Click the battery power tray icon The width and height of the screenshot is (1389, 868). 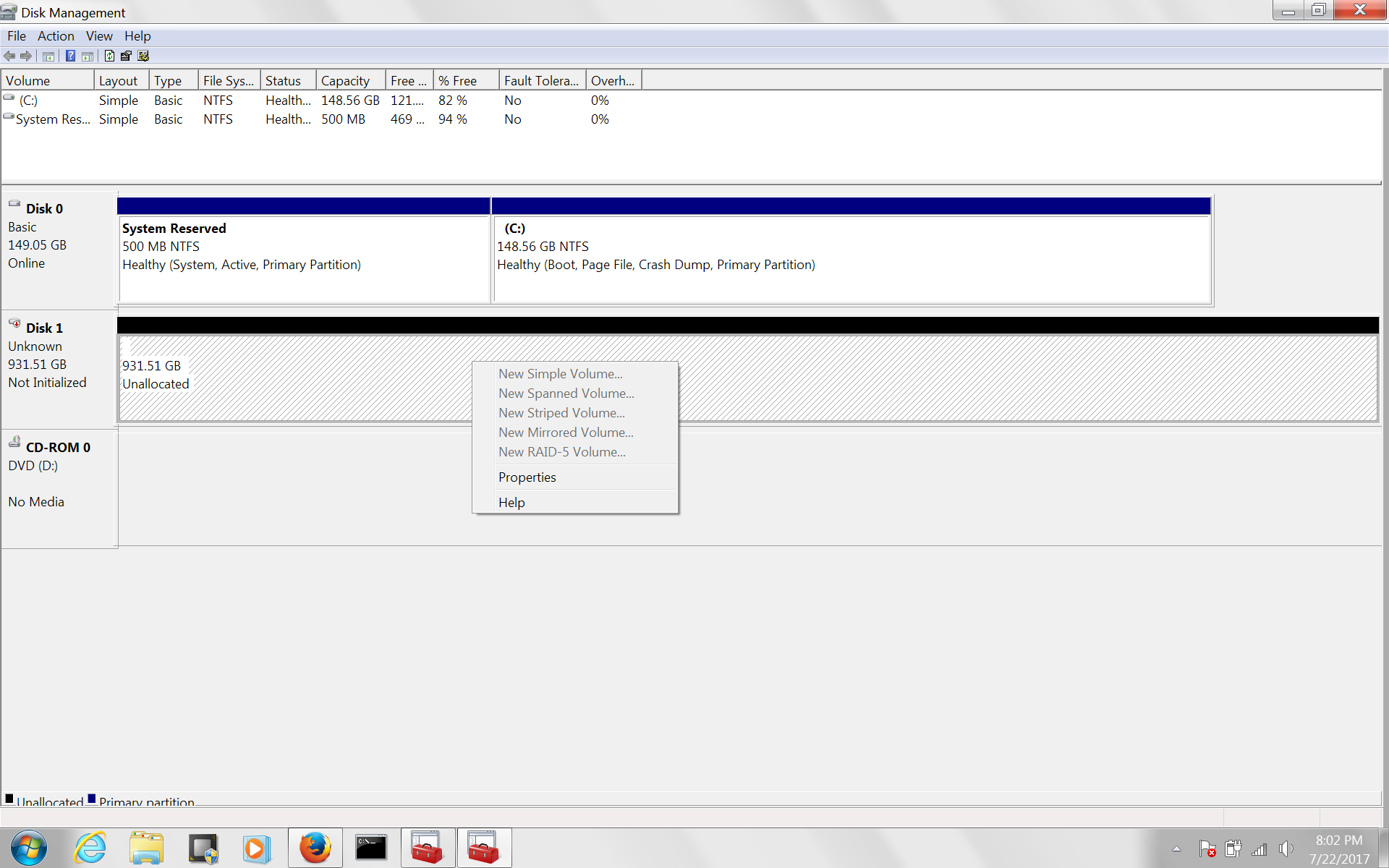[x=1233, y=849]
